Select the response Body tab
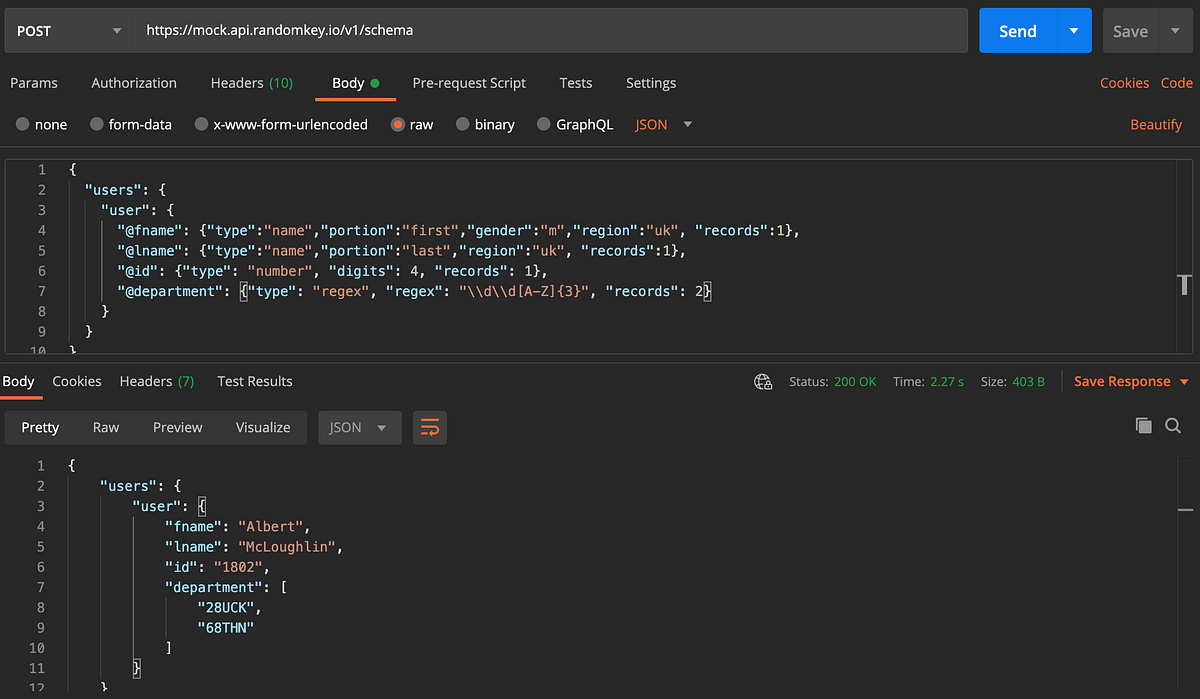 (x=18, y=381)
